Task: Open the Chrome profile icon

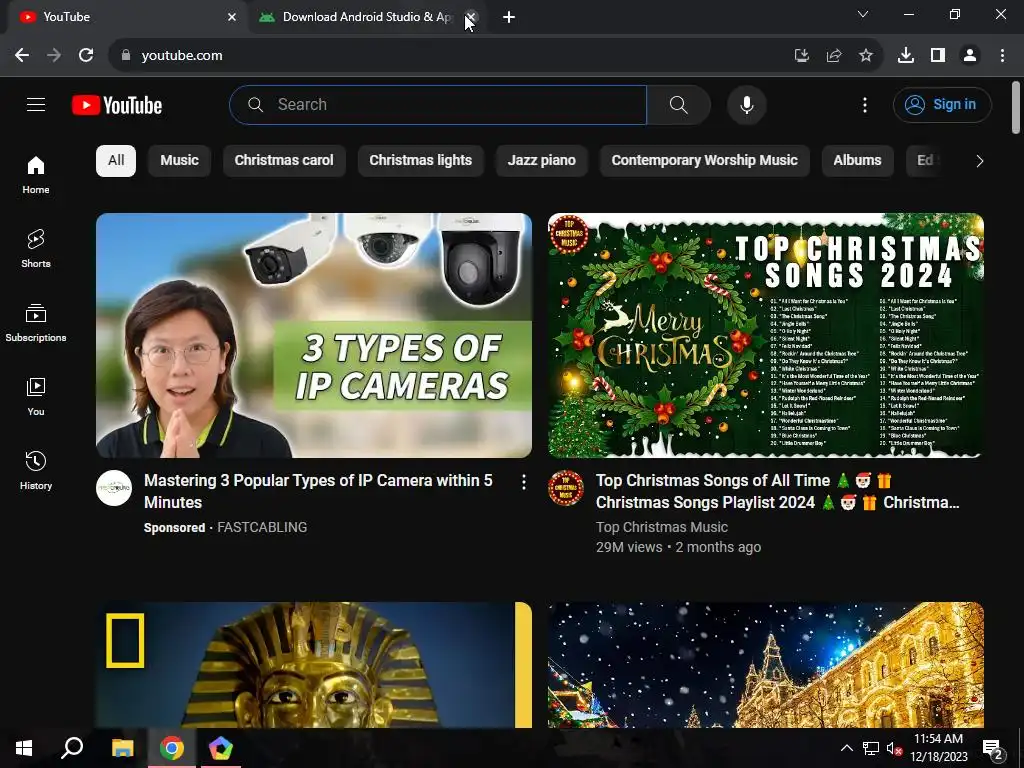Action: click(x=970, y=56)
